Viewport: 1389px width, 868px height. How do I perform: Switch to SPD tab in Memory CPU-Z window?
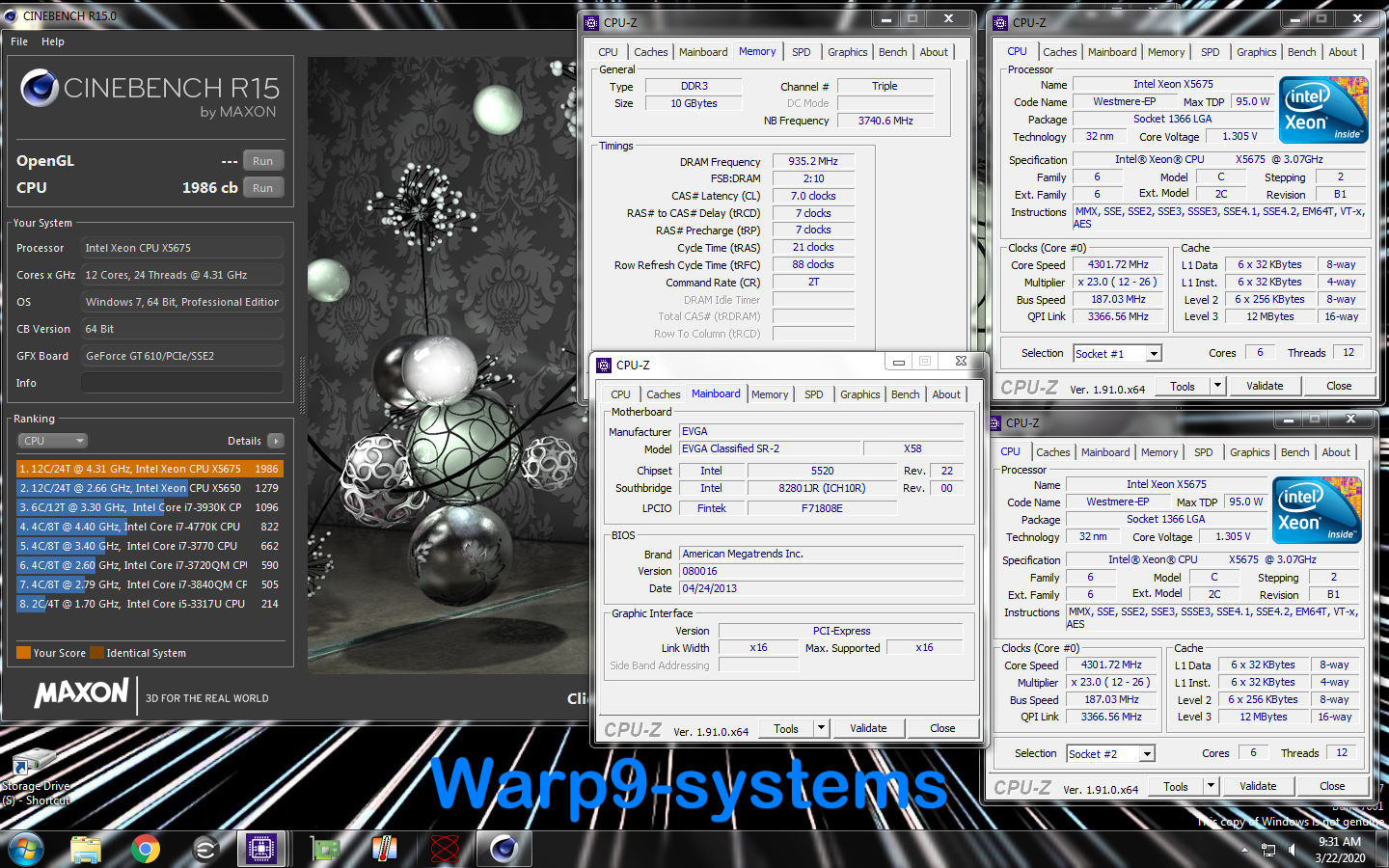coord(802,52)
